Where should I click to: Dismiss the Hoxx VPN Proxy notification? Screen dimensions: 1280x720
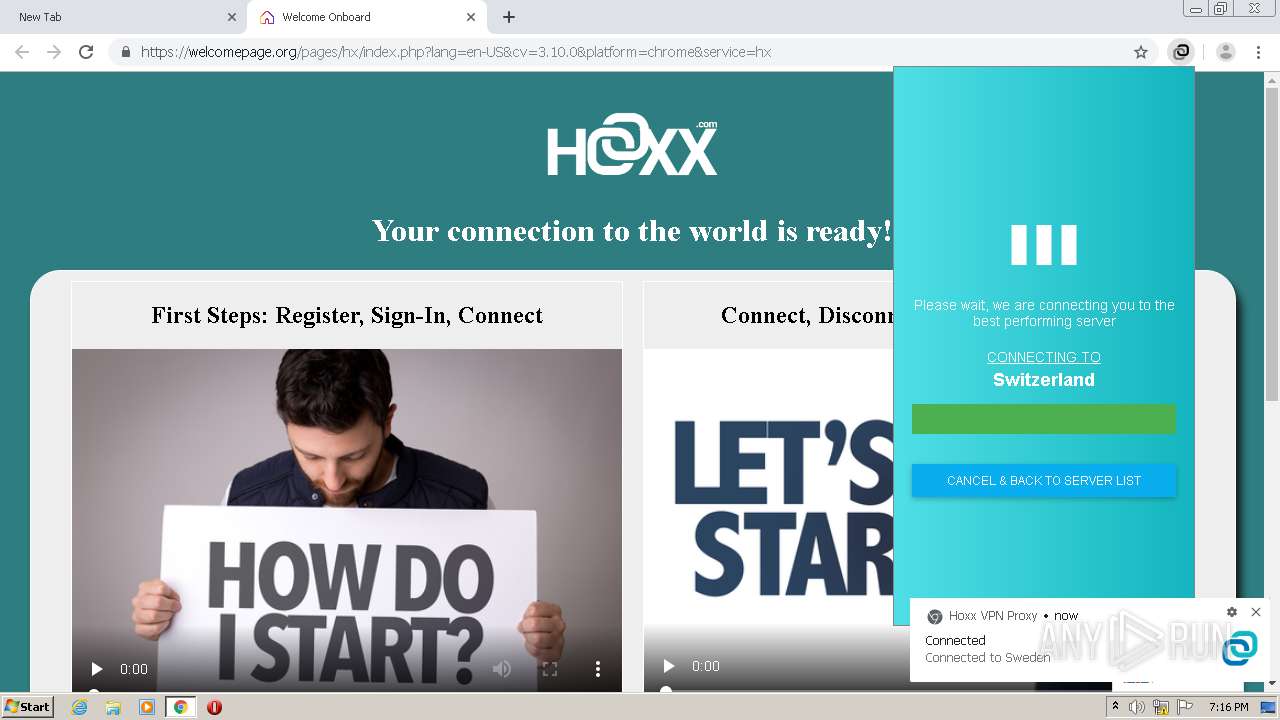tap(1256, 612)
